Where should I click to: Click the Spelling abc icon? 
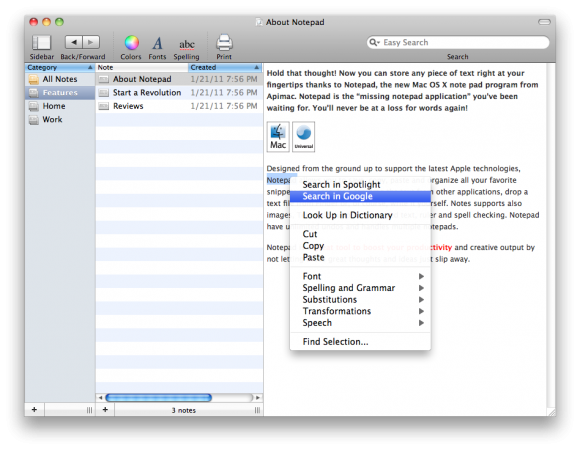187,45
